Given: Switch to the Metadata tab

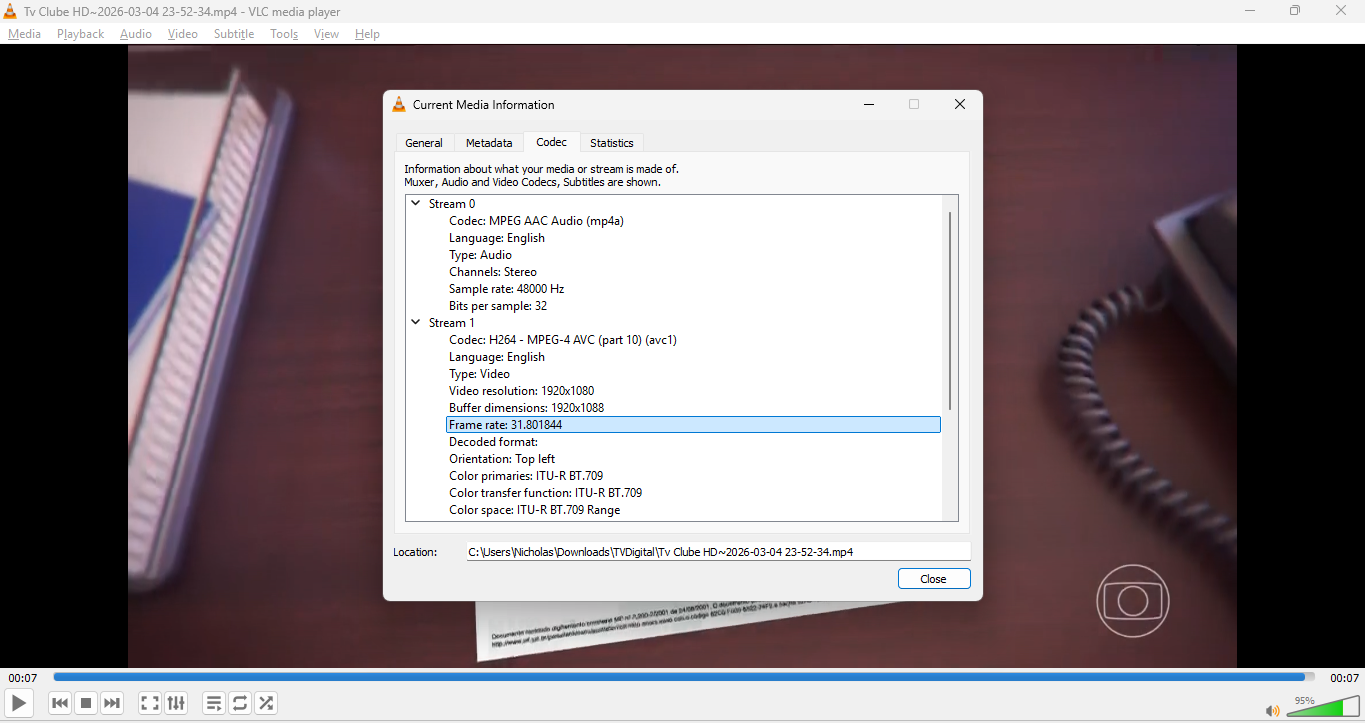Looking at the screenshot, I should point(489,143).
